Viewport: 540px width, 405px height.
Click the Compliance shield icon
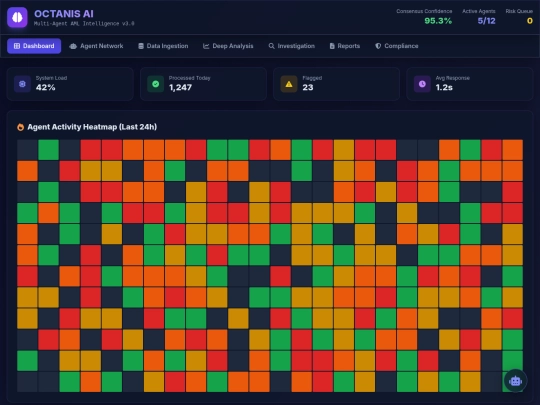pyautogui.click(x=378, y=46)
